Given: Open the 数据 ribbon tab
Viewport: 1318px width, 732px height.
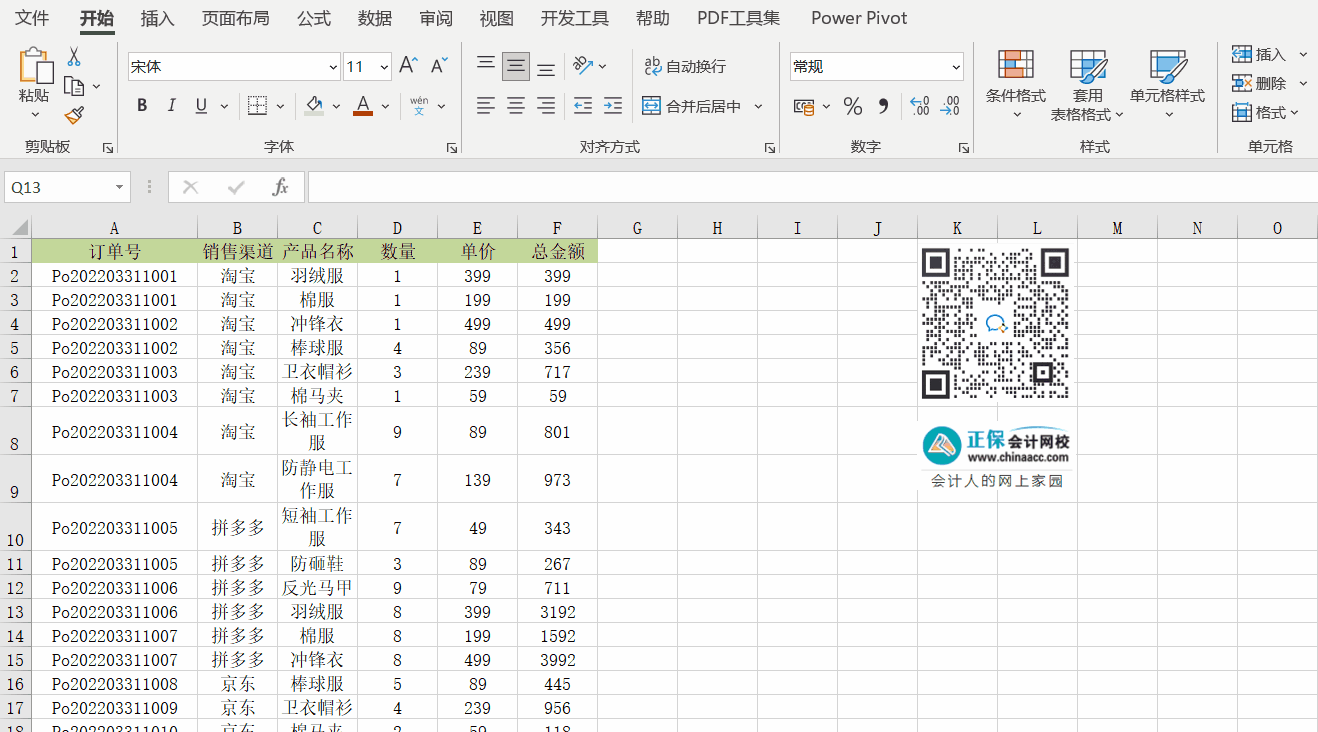Looking at the screenshot, I should [x=375, y=18].
